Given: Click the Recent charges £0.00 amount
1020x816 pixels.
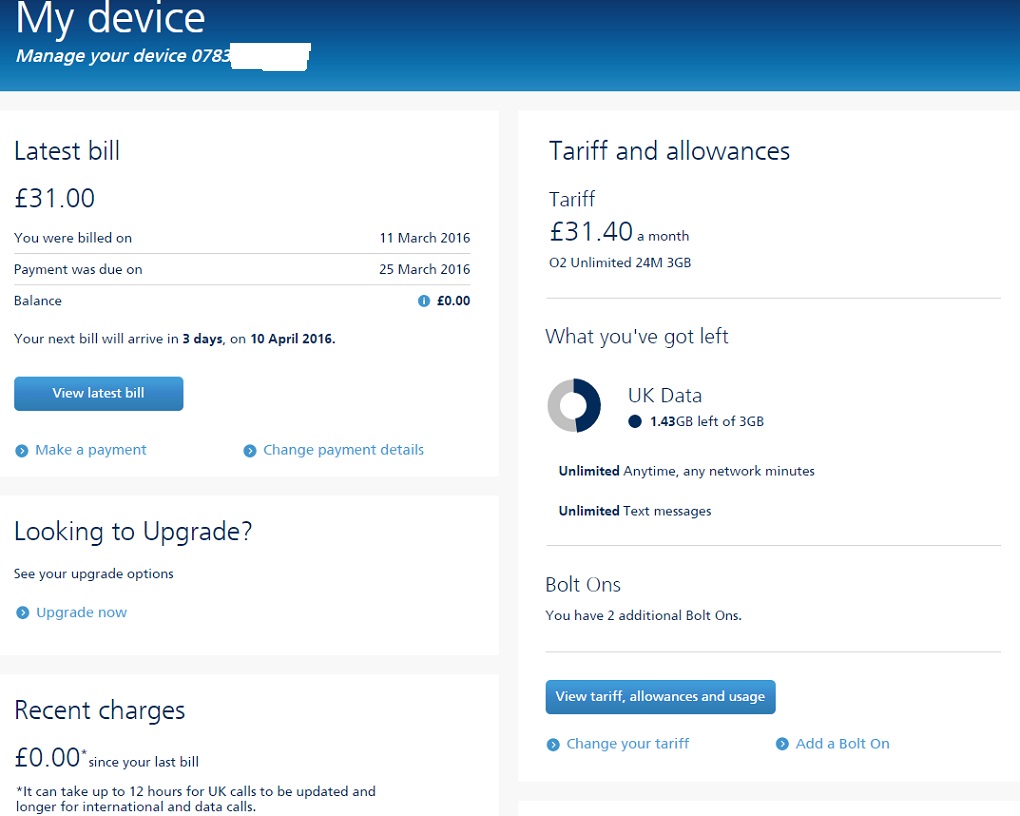Looking at the screenshot, I should click(47, 758).
